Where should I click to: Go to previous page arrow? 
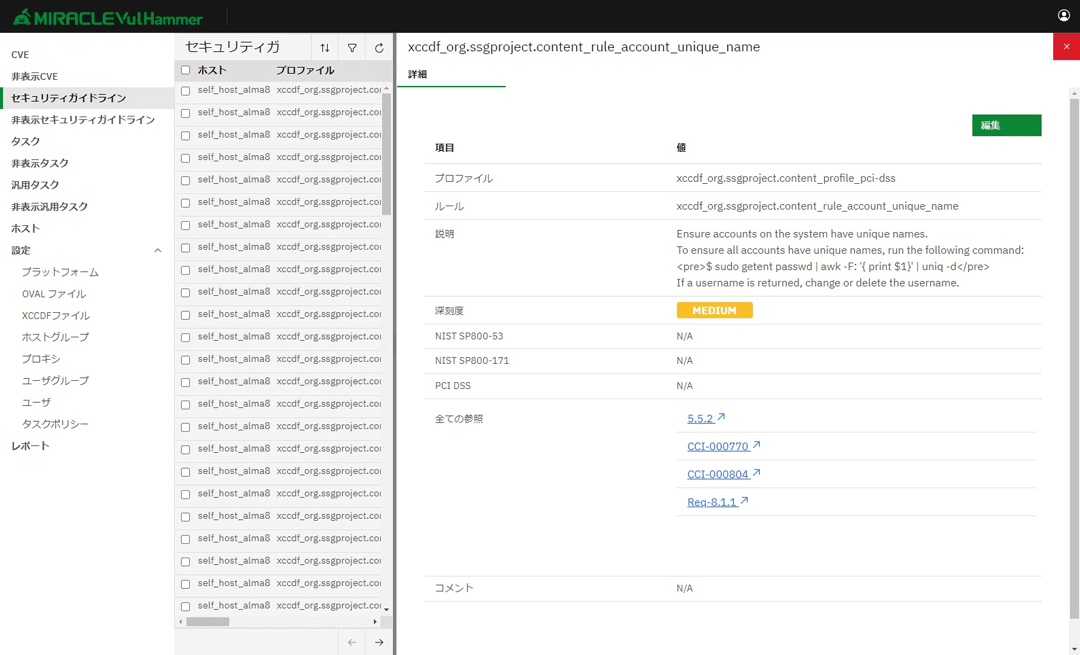tap(352, 642)
